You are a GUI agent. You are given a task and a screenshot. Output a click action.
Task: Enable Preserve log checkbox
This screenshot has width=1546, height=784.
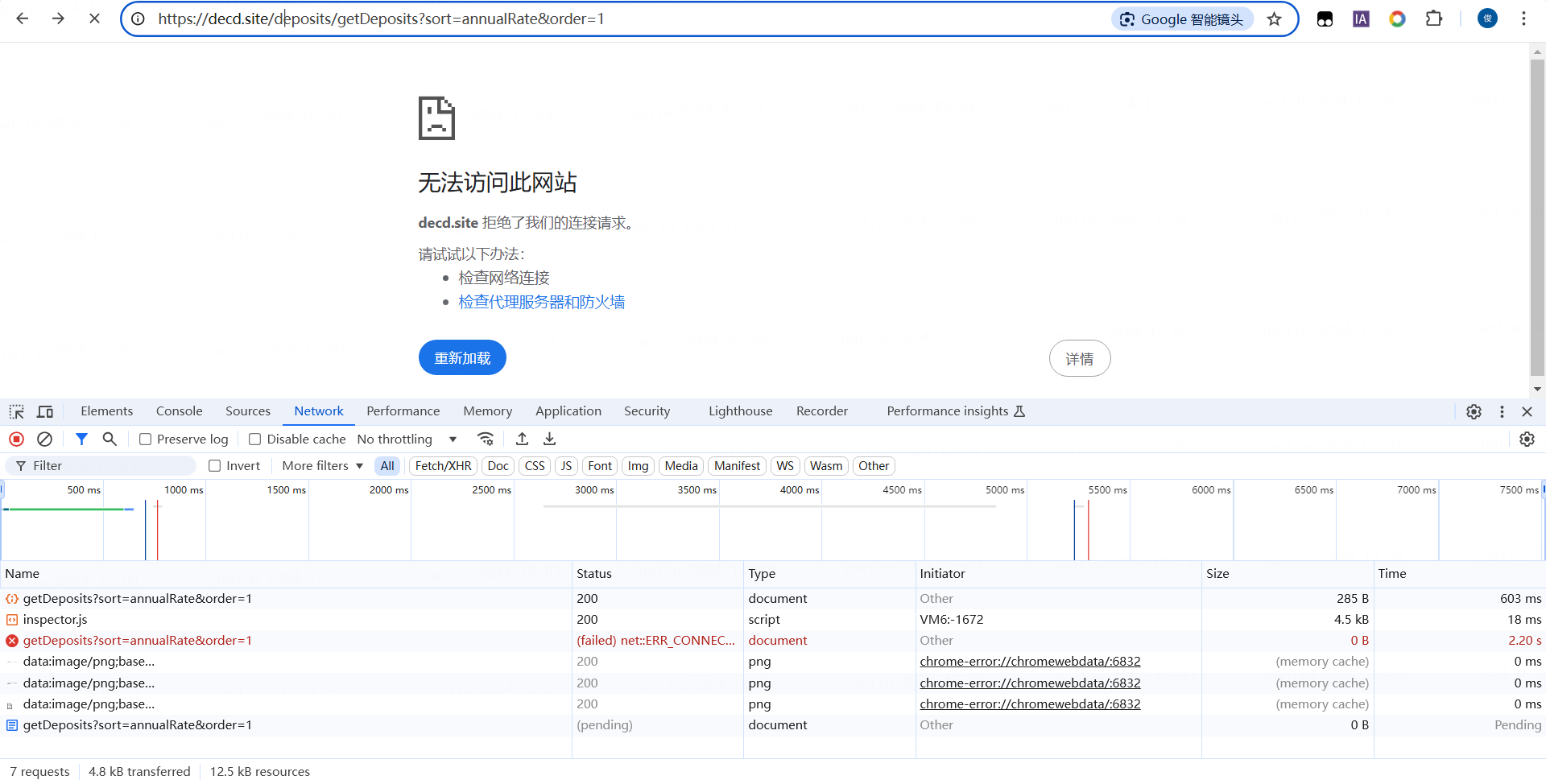click(x=146, y=439)
